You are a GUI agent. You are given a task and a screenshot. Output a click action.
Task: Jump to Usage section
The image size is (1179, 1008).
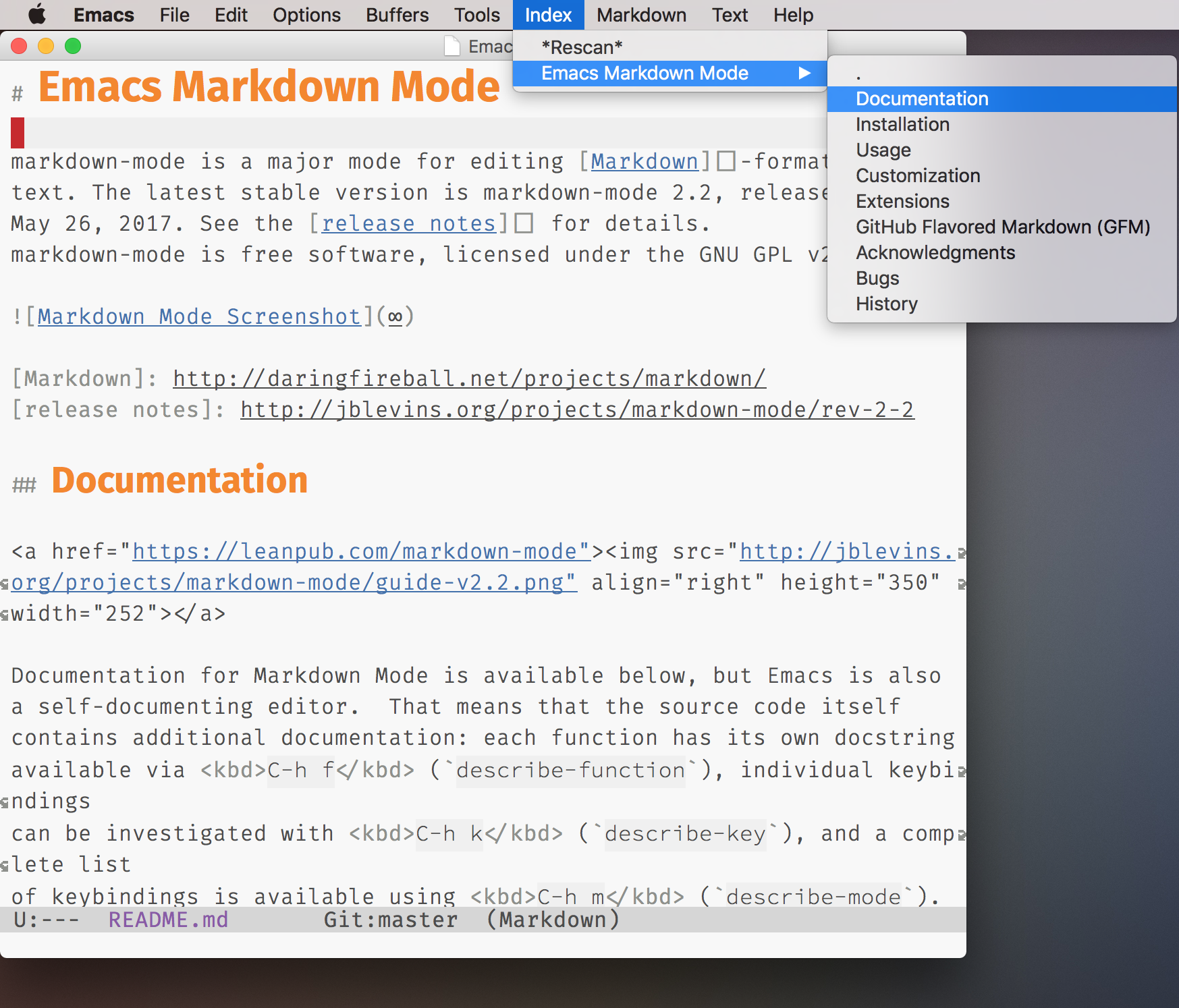(x=1002, y=150)
